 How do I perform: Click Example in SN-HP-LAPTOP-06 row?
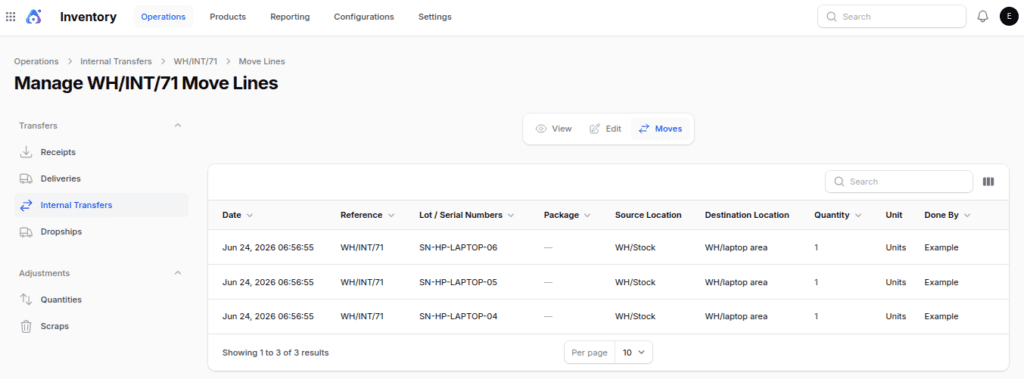pos(941,248)
